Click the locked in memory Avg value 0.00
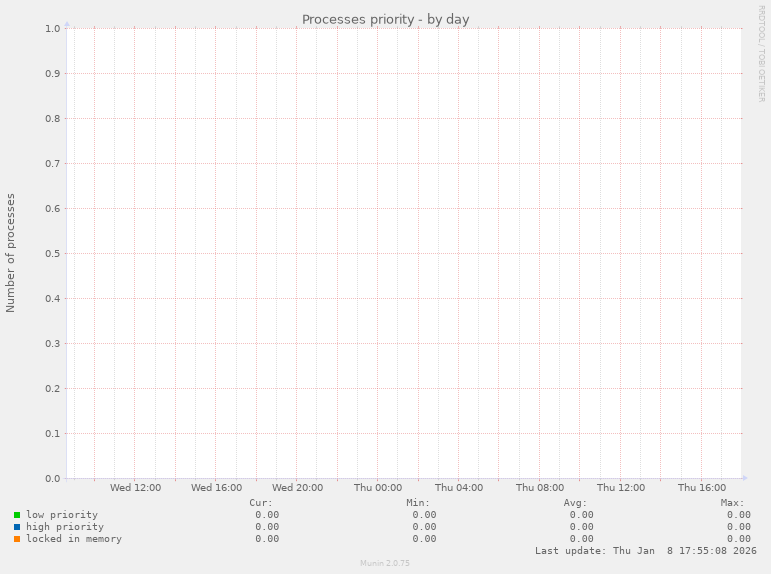The image size is (771, 574). [x=582, y=539]
